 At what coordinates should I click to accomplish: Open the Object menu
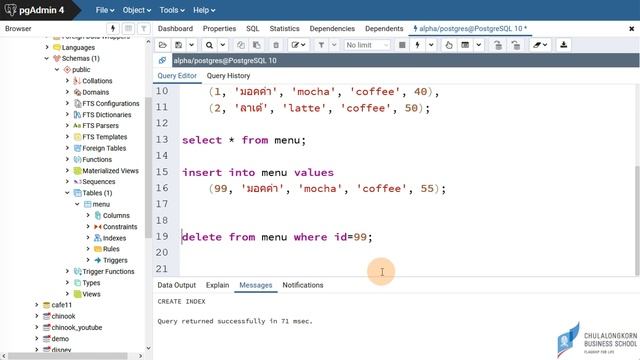tap(137, 10)
